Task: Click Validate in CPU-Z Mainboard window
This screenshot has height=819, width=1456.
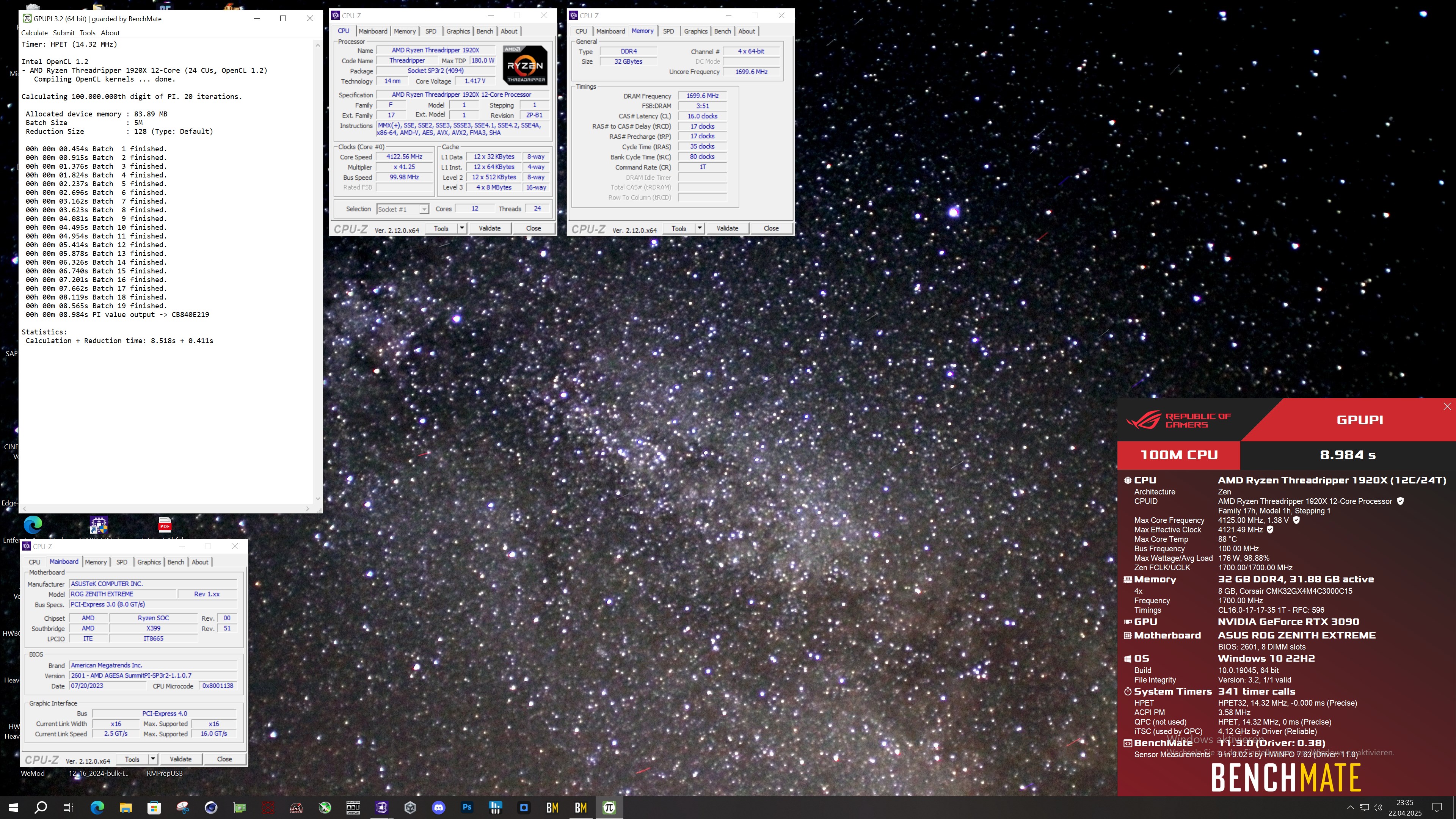Action: (x=181, y=759)
